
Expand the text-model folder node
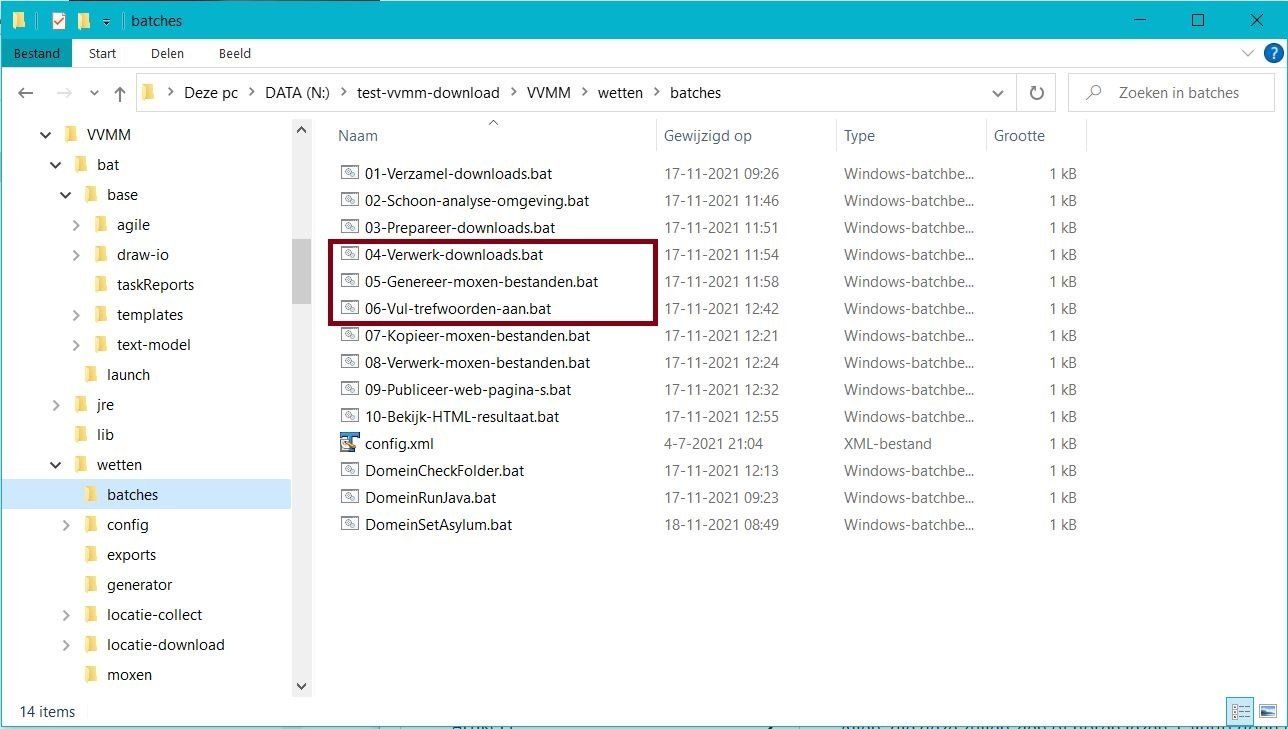tap(76, 345)
